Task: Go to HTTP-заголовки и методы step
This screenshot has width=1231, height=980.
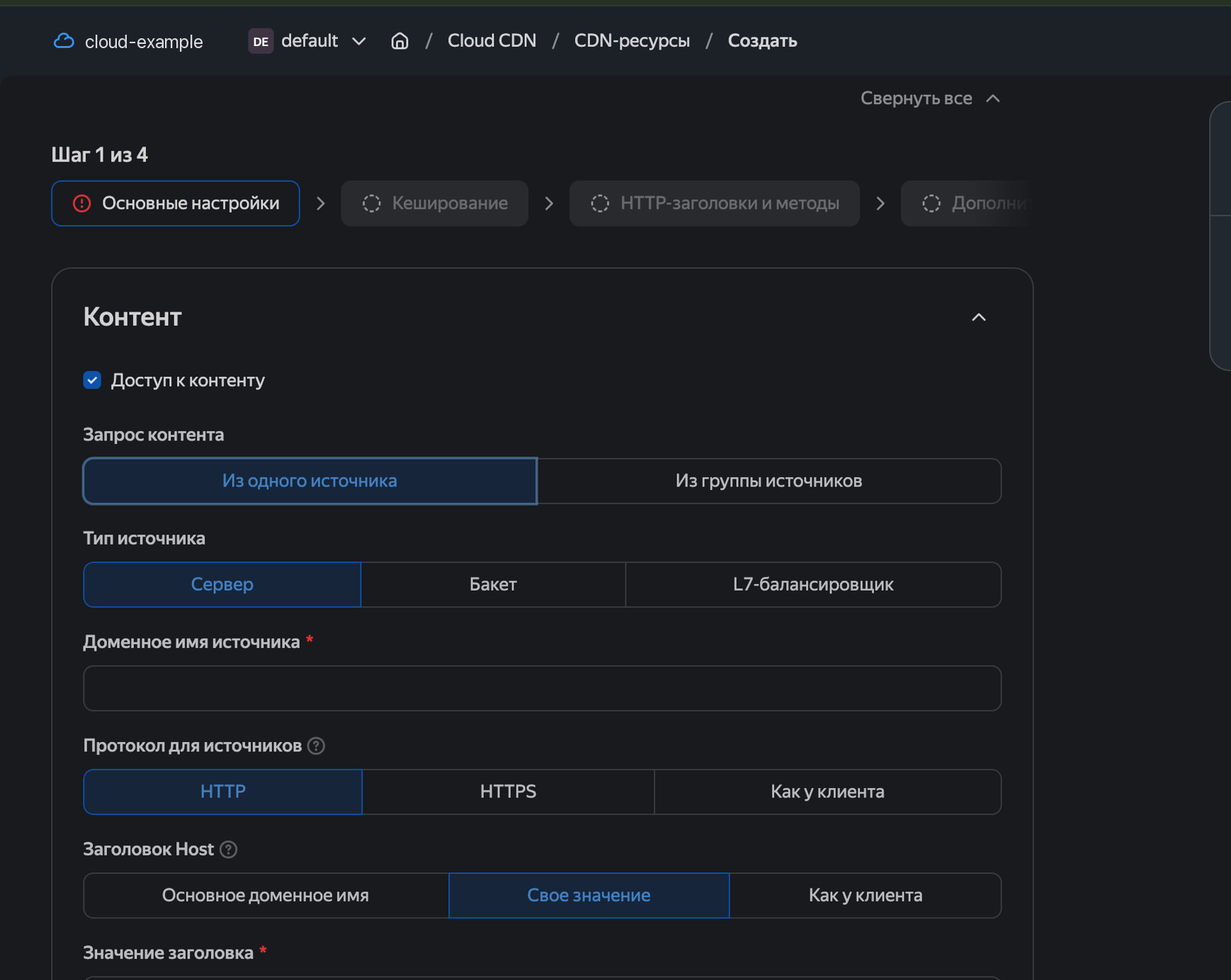Action: coord(715,204)
